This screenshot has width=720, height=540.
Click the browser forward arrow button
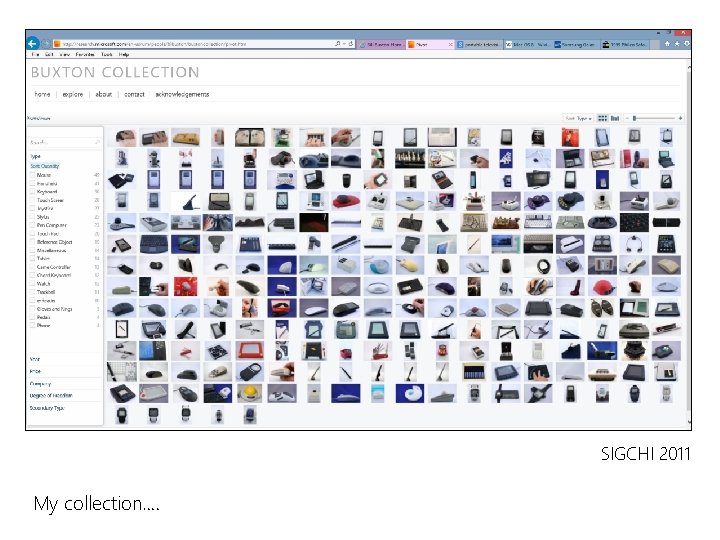pyautogui.click(x=46, y=44)
